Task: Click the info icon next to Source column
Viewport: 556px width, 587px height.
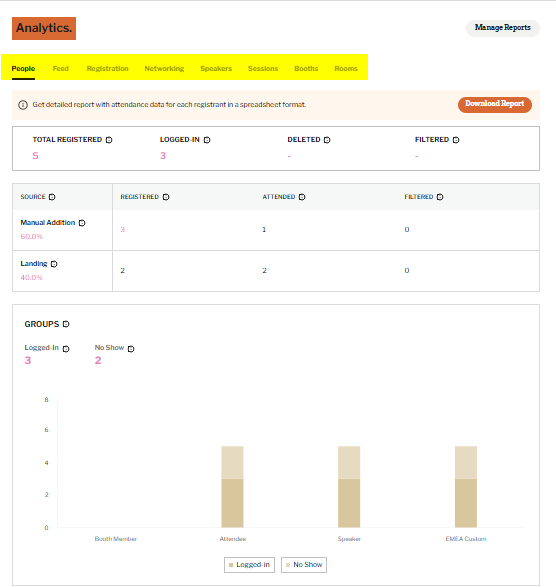Action: click(x=52, y=197)
